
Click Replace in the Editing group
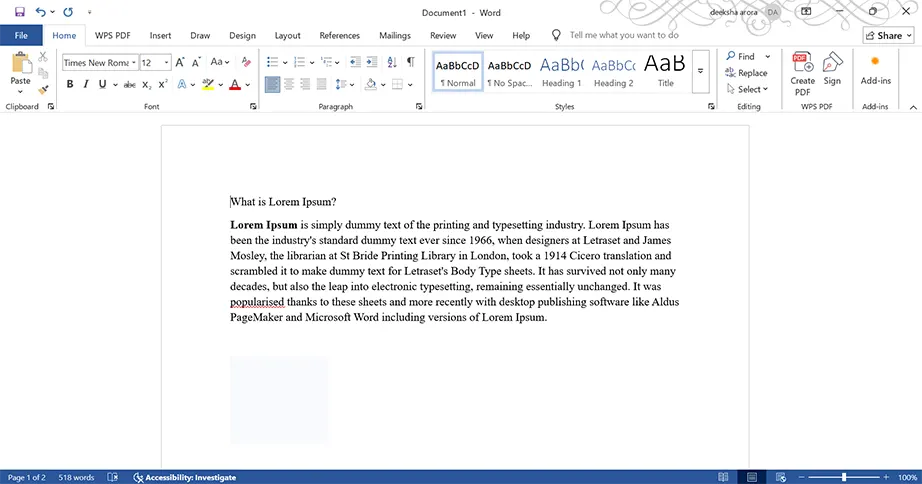pyautogui.click(x=746, y=73)
